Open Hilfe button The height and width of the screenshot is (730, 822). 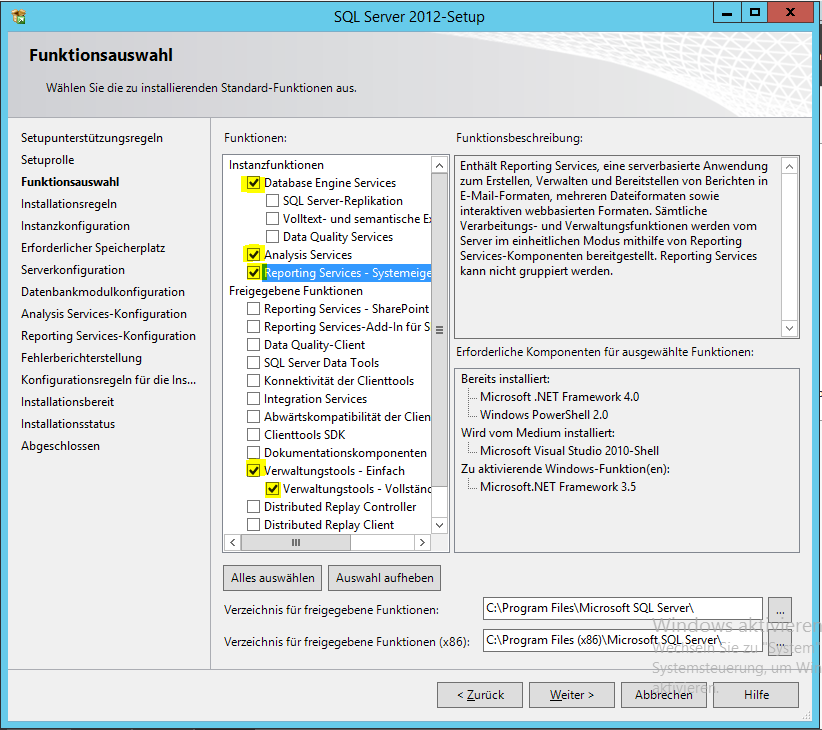click(756, 695)
